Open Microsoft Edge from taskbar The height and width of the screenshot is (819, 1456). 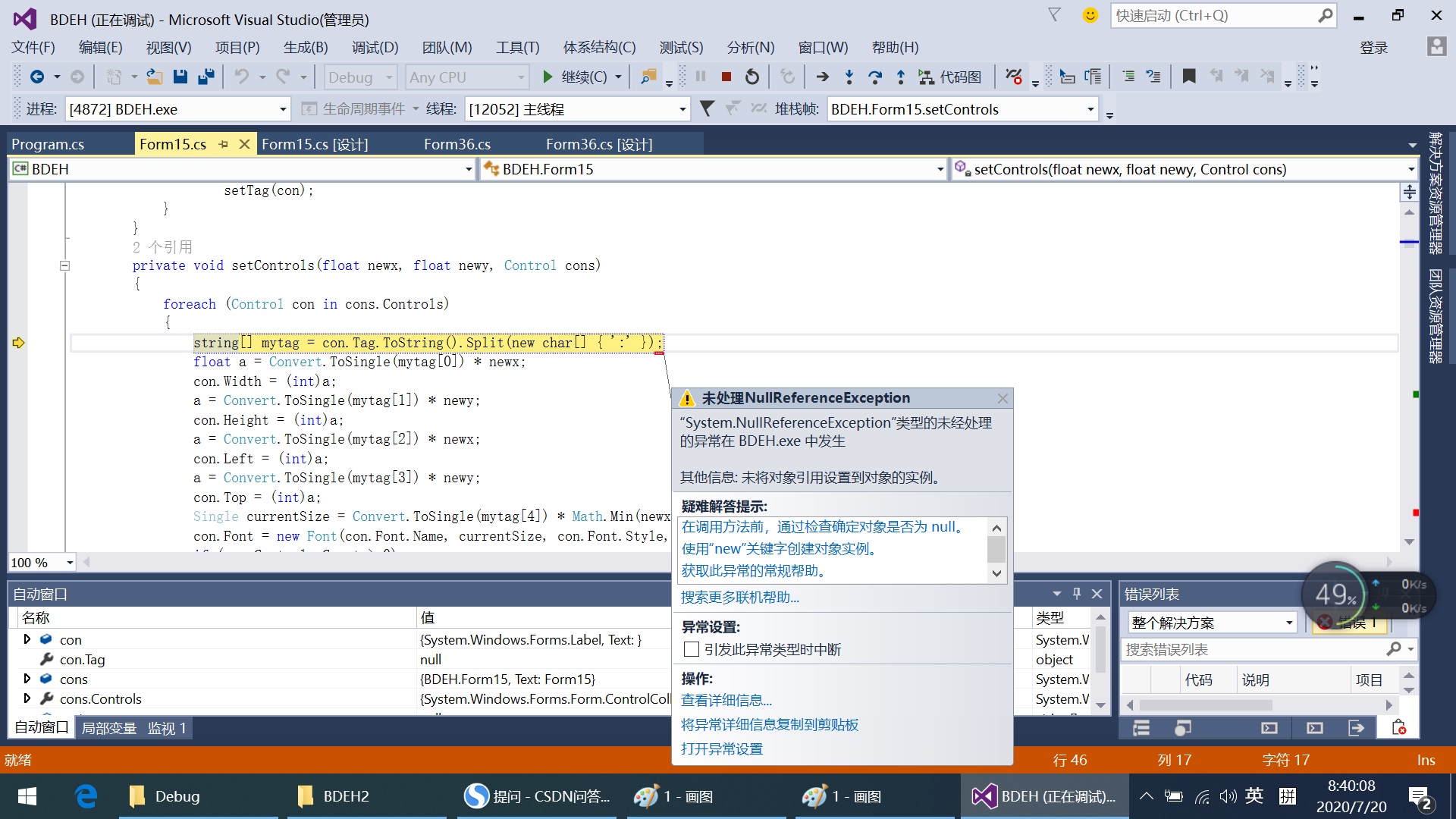(86, 796)
